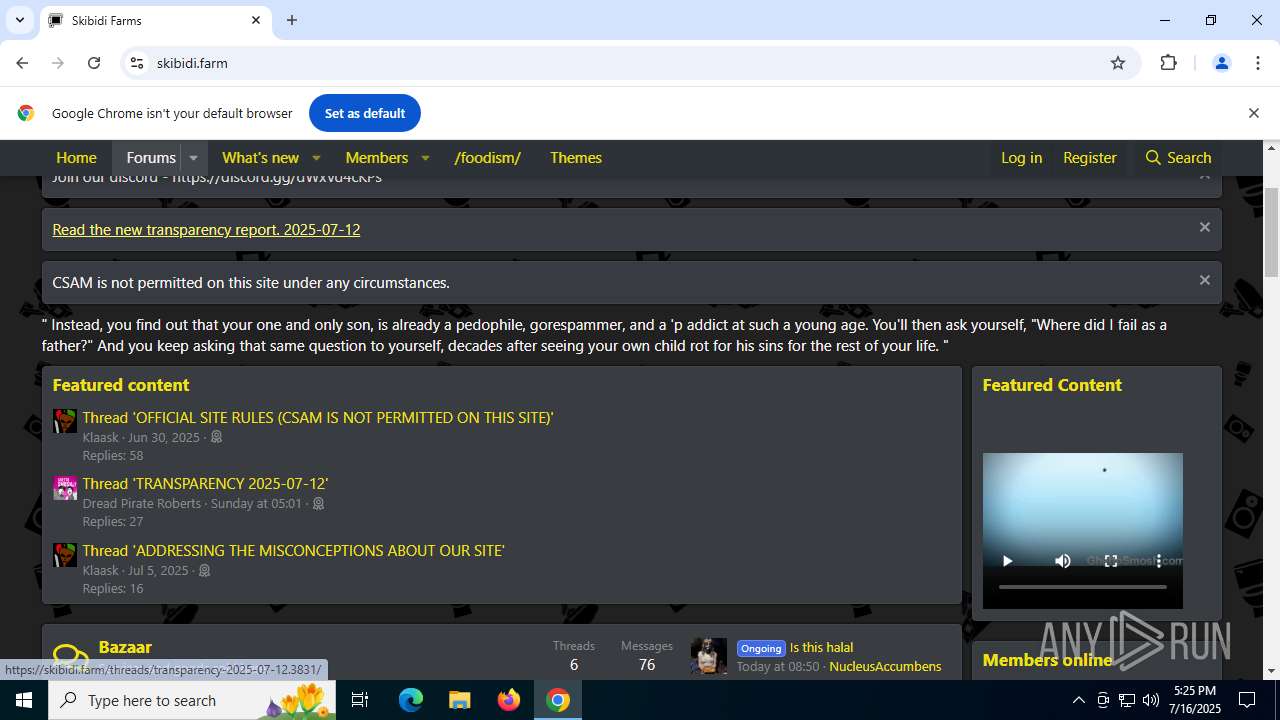
Task: Open File Explorer from the taskbar
Action: click(460, 700)
